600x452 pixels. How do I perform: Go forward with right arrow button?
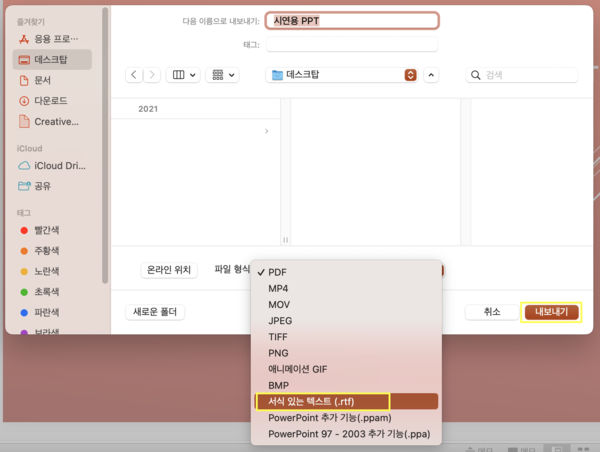tap(152, 75)
